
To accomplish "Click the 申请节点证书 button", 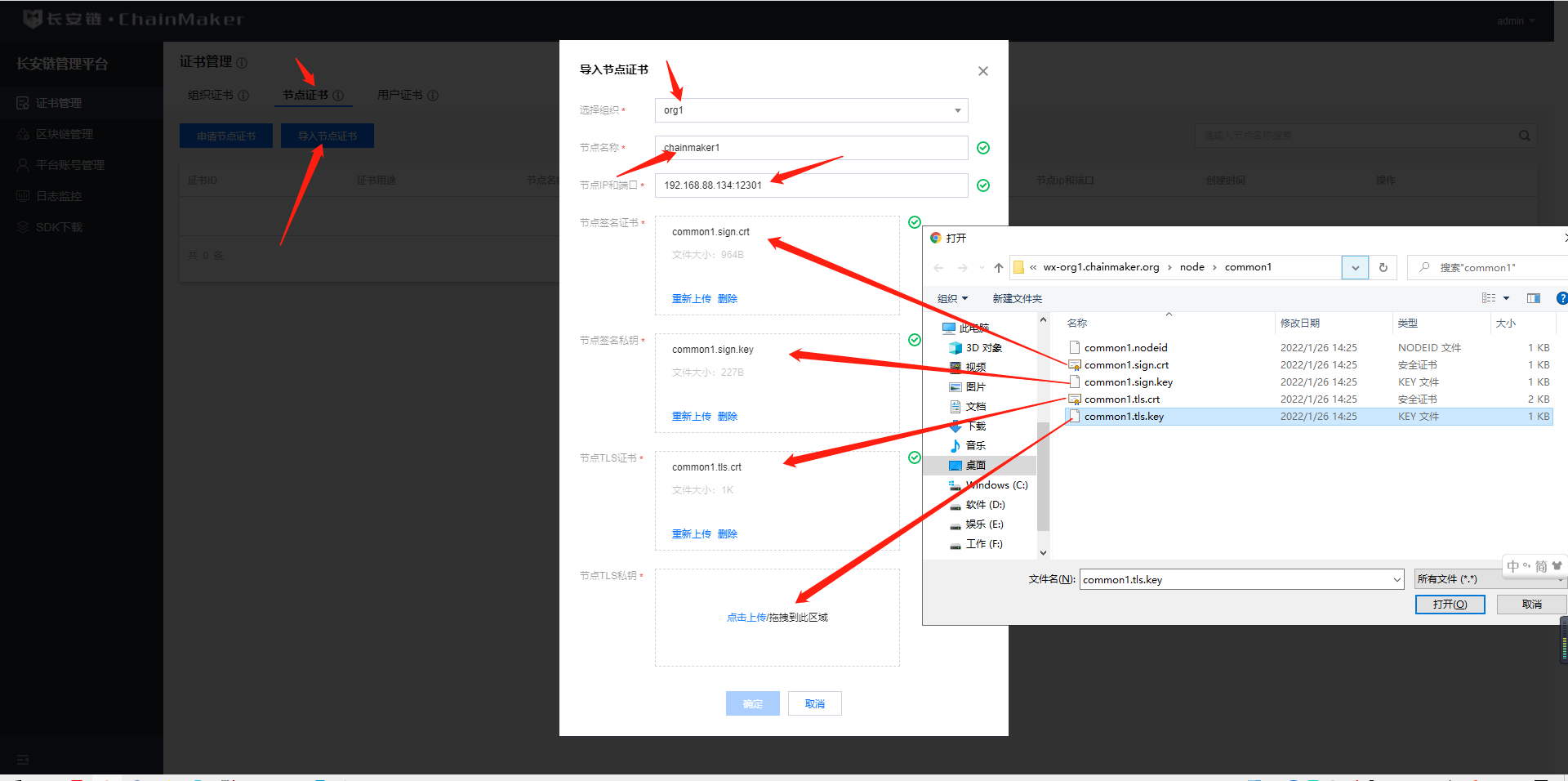I will (226, 136).
